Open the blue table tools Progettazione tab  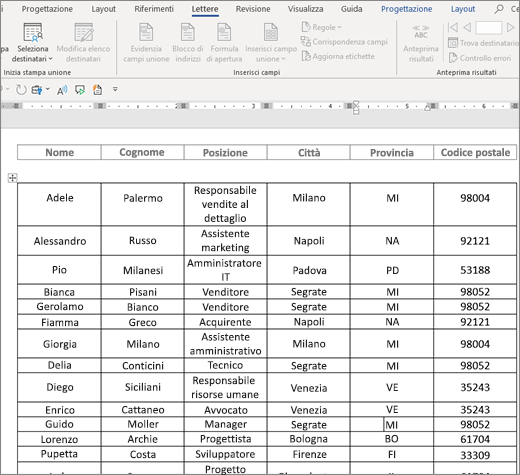tap(407, 9)
